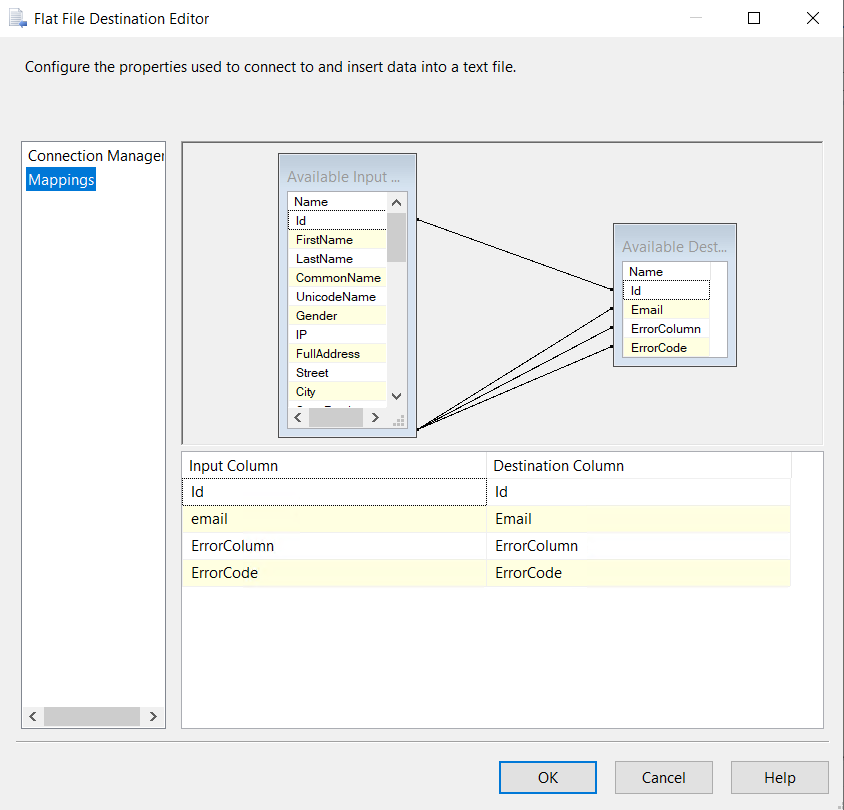Cancel the Flat File Destination Editor
Screen dimensions: 844x810
[663, 777]
